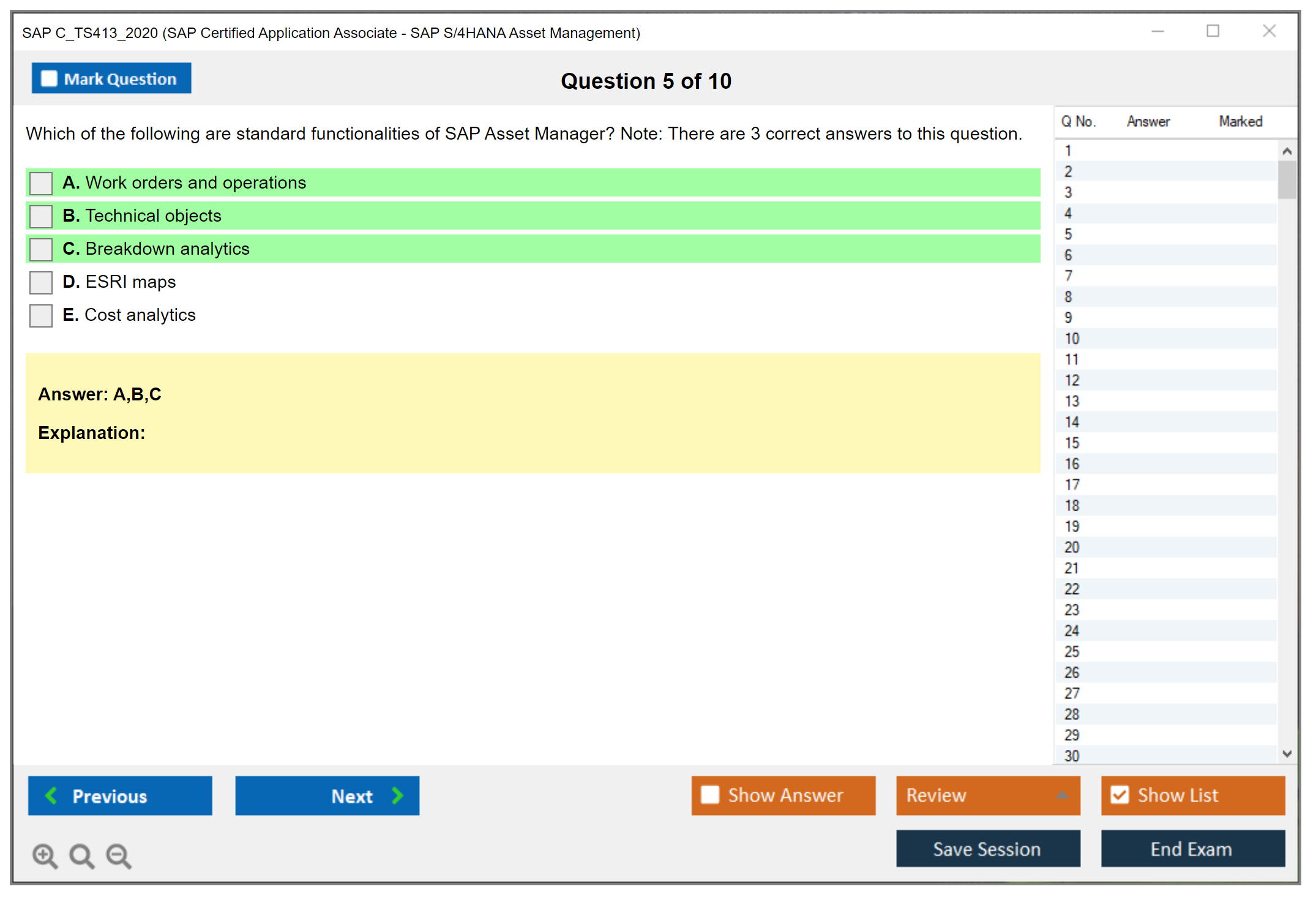Select option E Cost analytics checkbox
Viewport: 1316px width, 900px height.
click(x=41, y=315)
